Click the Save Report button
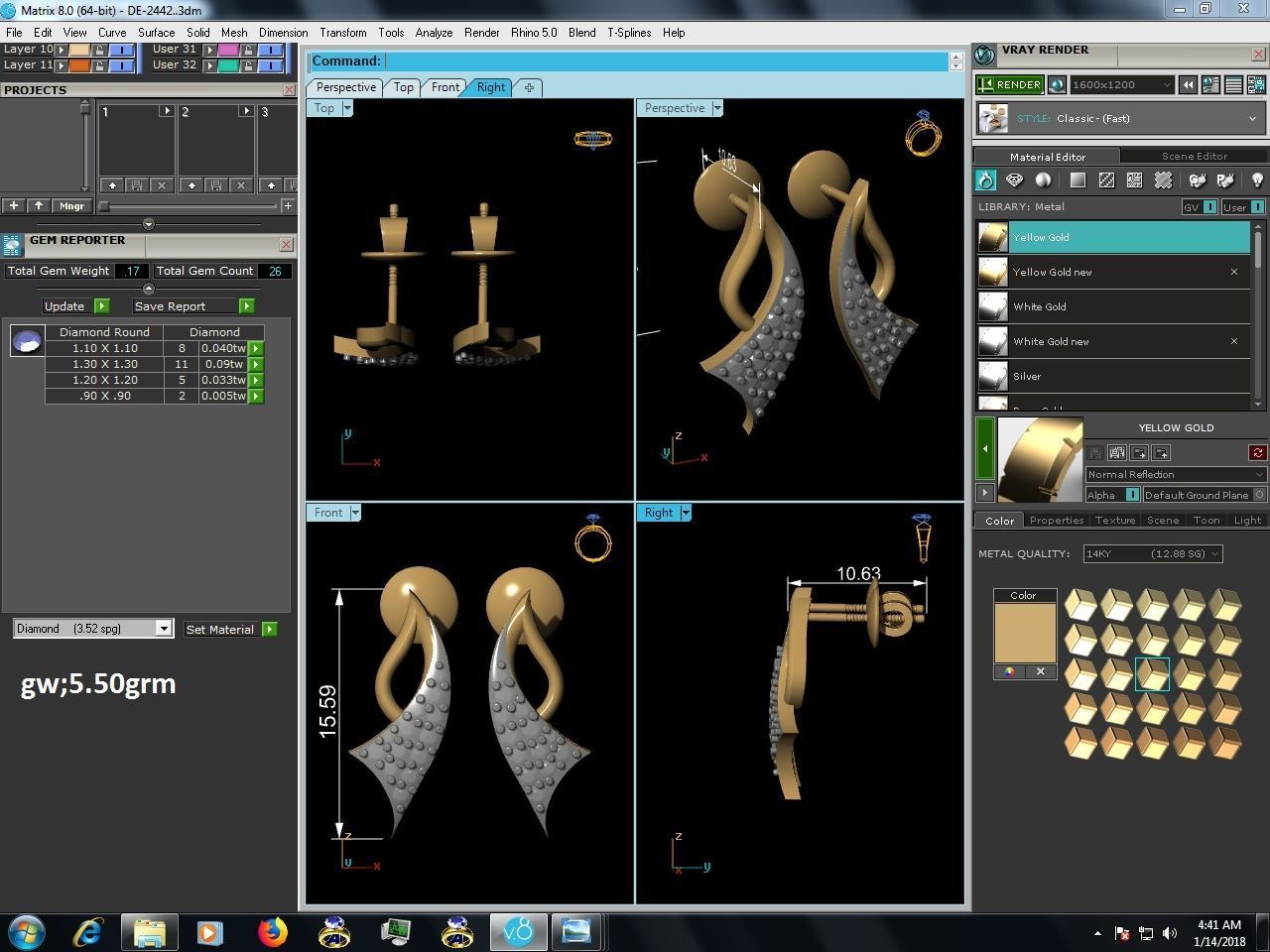The image size is (1270, 952). point(193,306)
